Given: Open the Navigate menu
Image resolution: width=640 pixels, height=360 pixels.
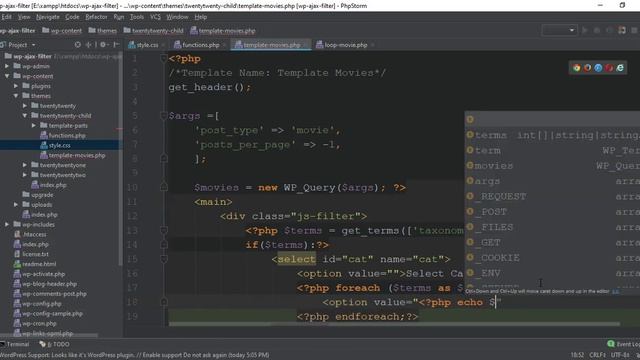Looking at the screenshot, I should click(48, 17).
